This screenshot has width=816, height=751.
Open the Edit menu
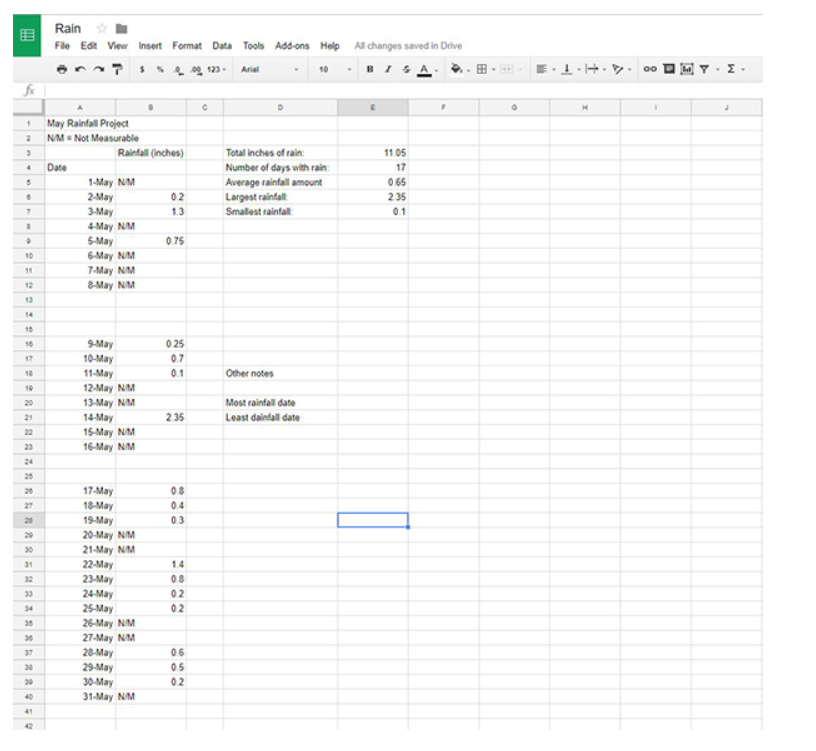[x=88, y=46]
